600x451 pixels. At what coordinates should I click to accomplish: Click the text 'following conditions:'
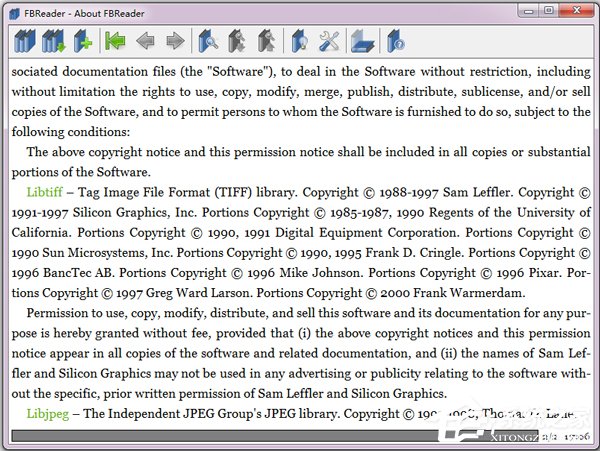click(71, 132)
